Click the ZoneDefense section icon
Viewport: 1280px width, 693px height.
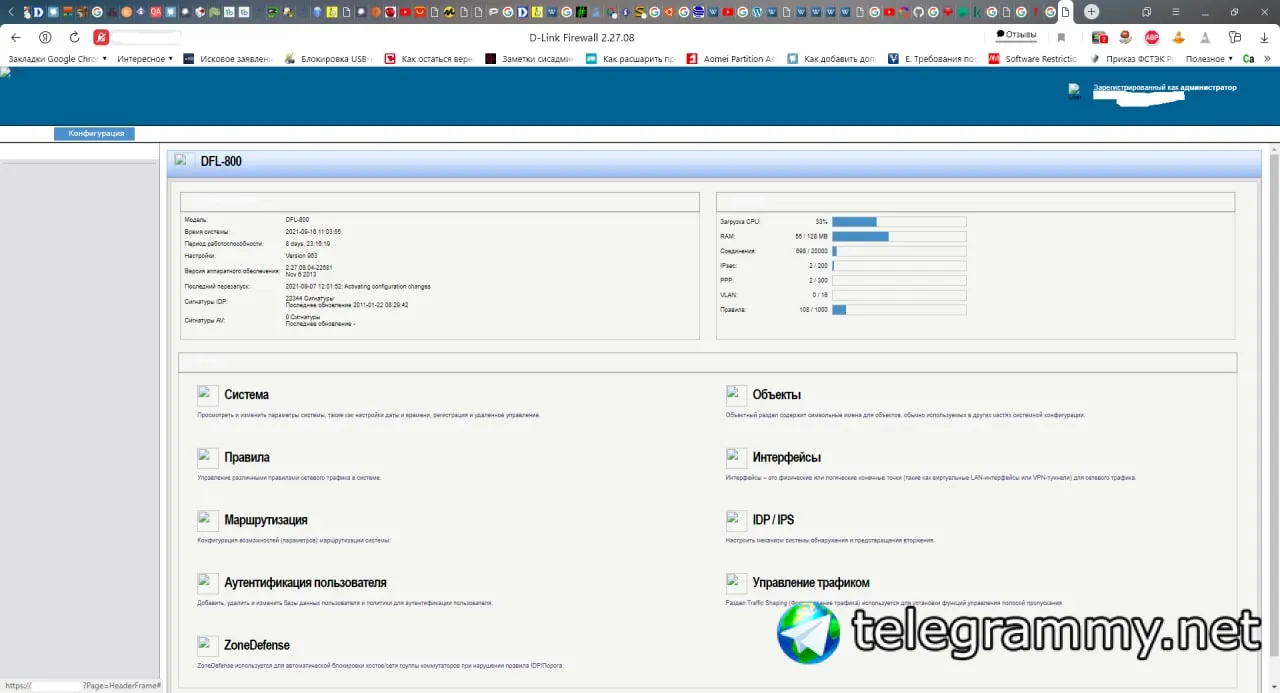point(208,646)
